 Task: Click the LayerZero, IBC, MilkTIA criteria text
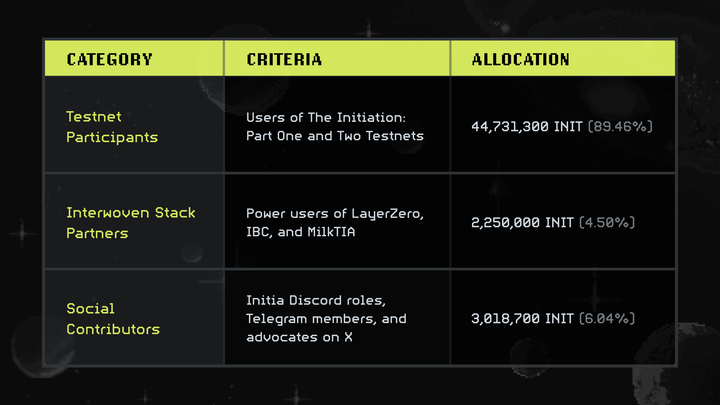[x=335, y=223]
